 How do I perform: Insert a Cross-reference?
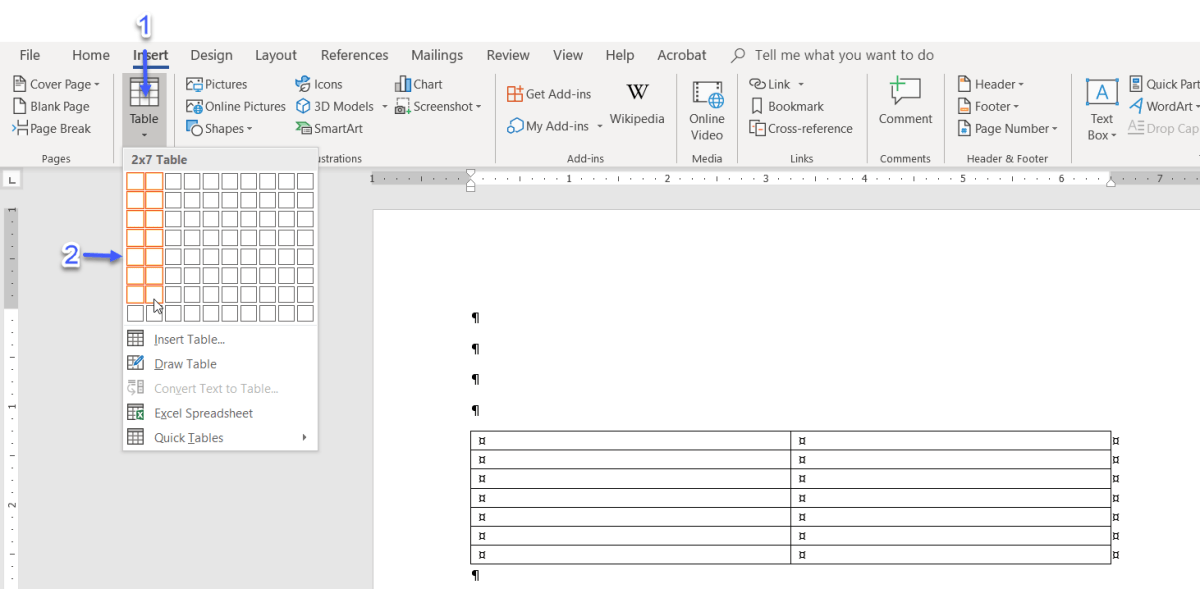click(801, 128)
